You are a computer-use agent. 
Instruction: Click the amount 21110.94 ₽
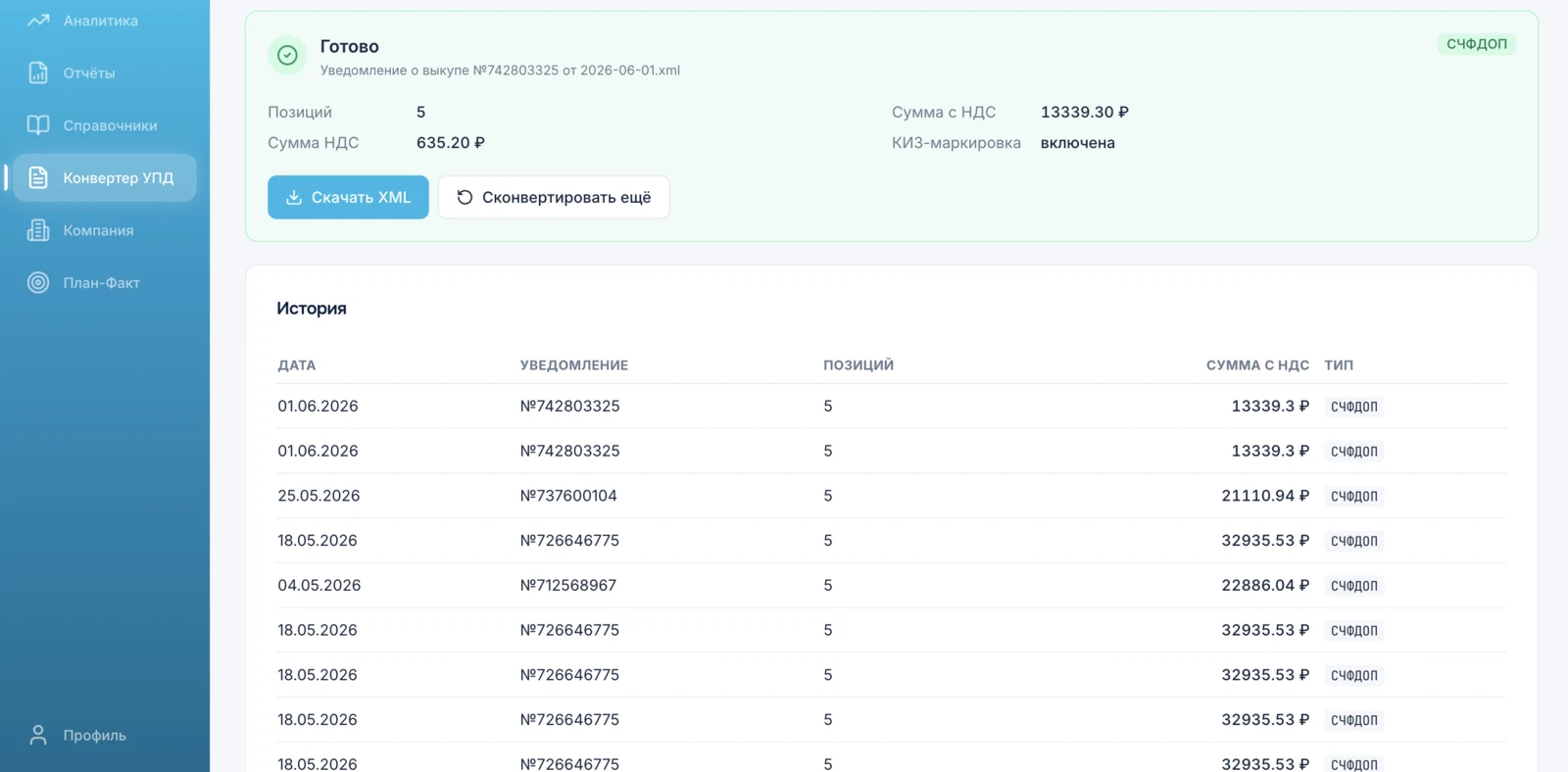1265,496
